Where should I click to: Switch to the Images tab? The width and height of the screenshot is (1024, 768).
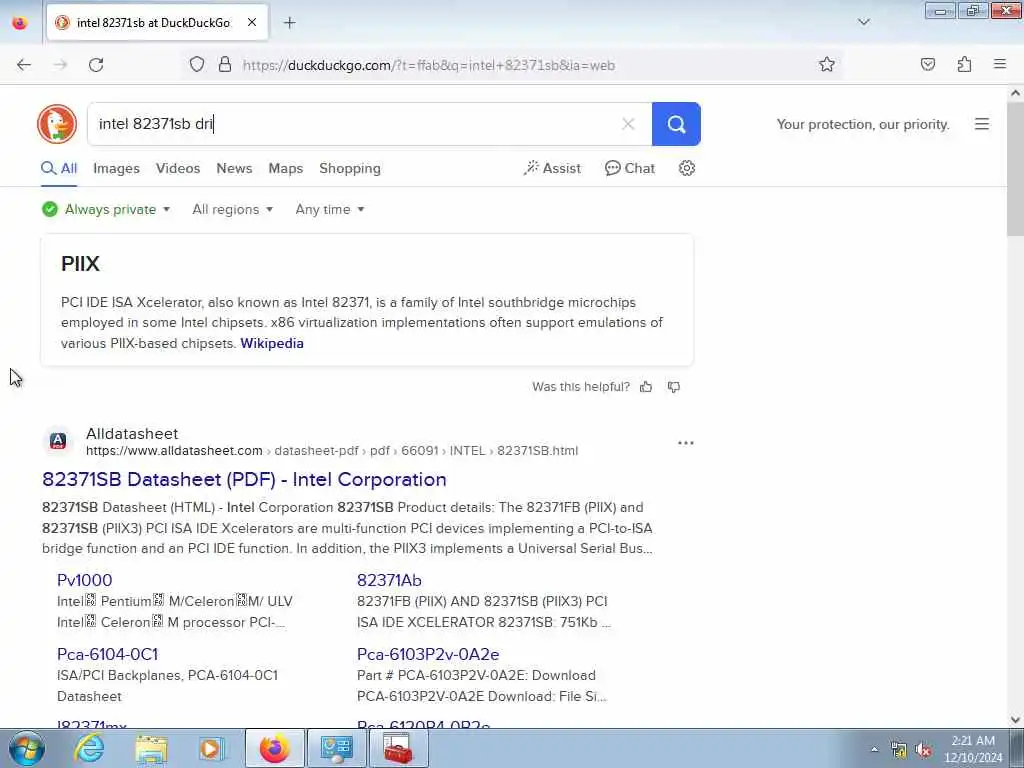116,168
